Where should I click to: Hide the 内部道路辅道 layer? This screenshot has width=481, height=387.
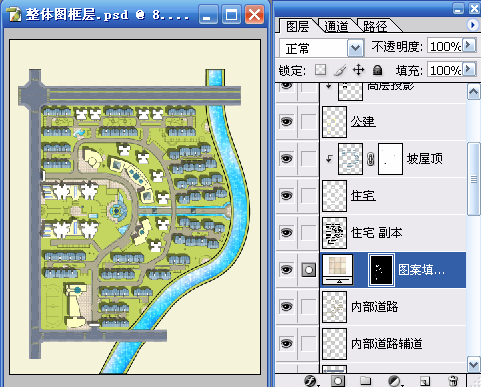click(286, 343)
